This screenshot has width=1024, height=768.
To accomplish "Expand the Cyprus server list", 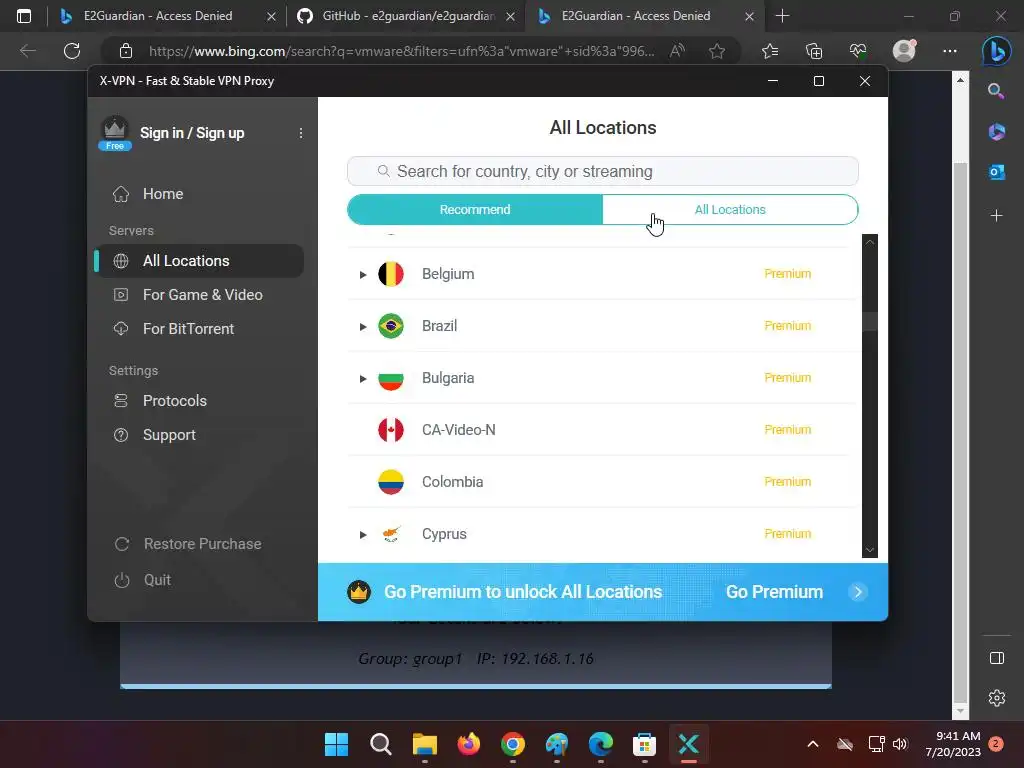I will [x=363, y=535].
